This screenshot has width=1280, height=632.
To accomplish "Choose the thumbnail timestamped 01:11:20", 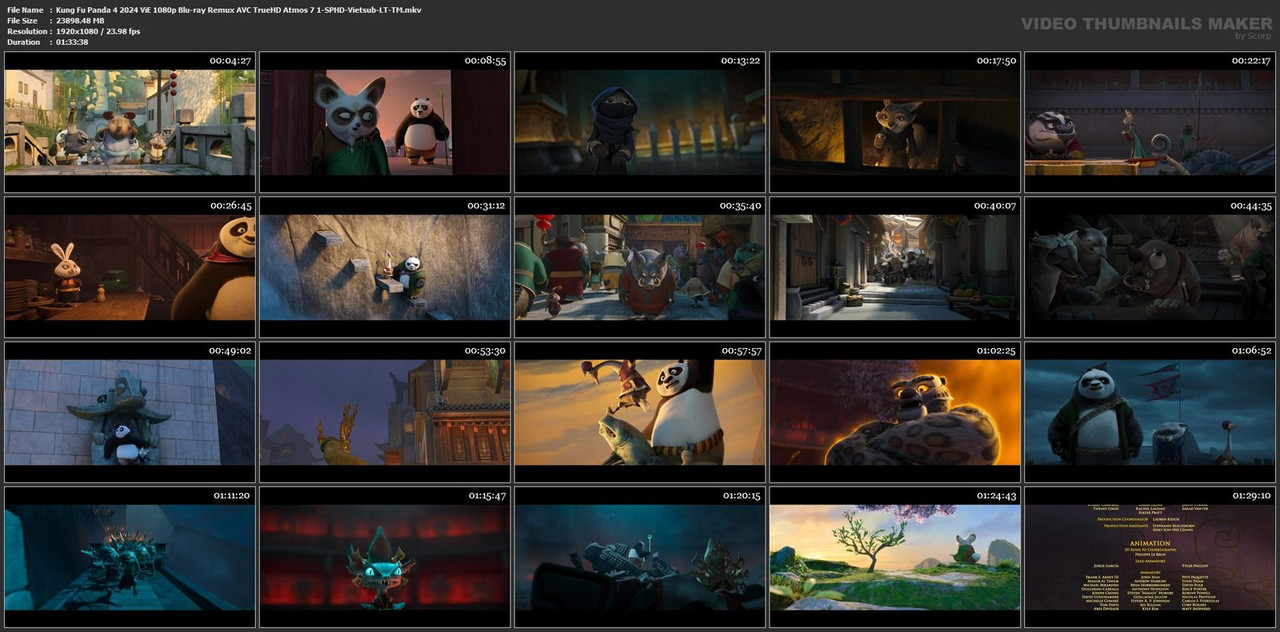I will (130, 557).
